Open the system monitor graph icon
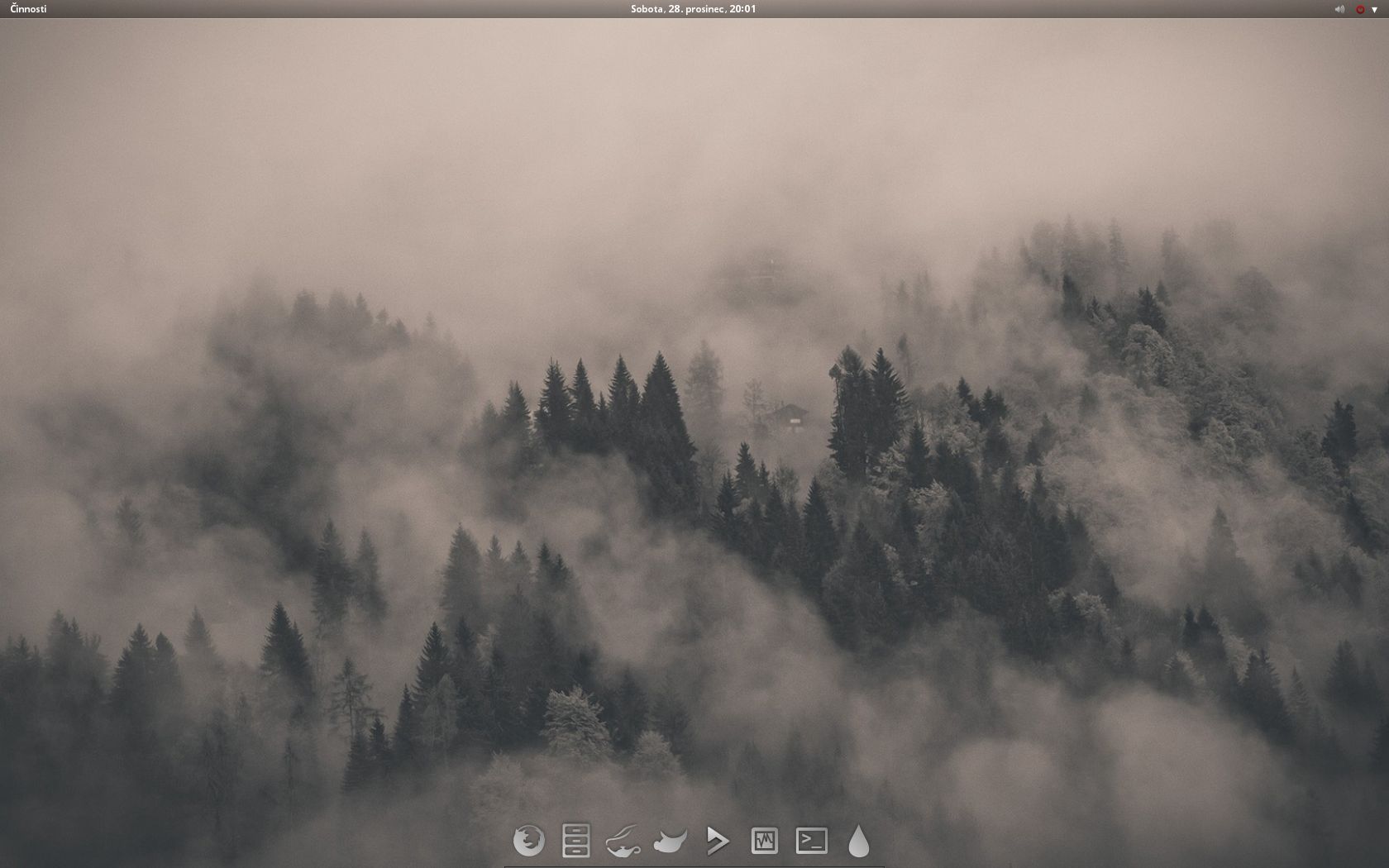 click(765, 841)
